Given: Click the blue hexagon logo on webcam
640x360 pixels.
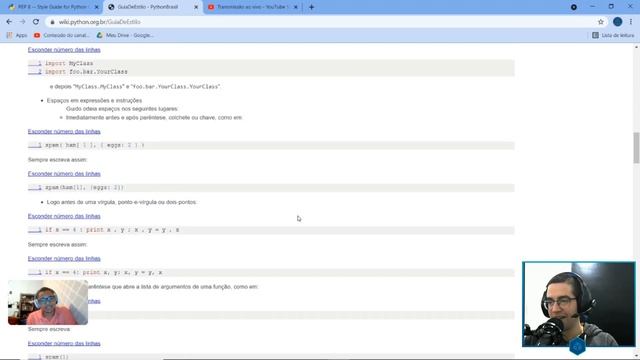Looking at the screenshot, I should 577,347.
